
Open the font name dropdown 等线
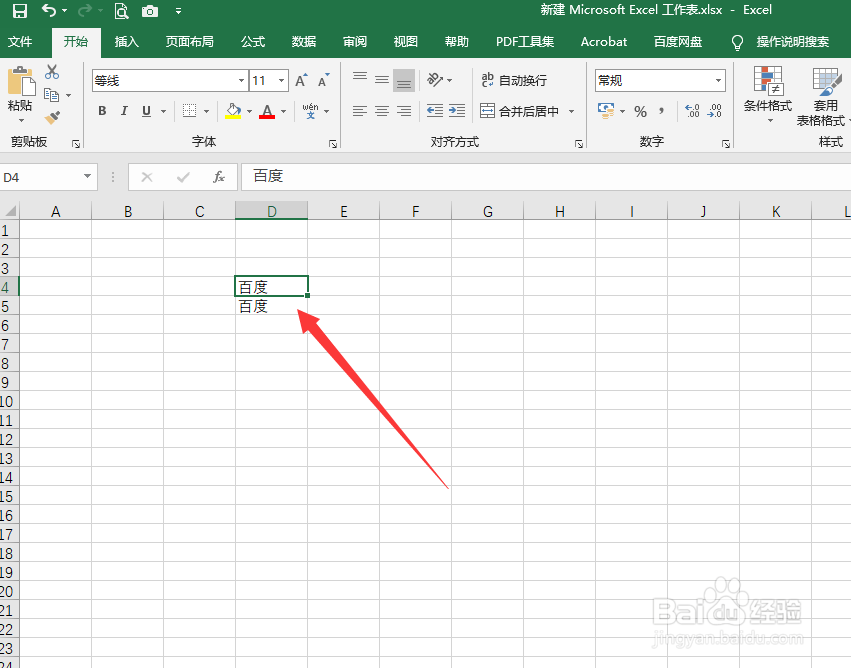click(x=242, y=81)
